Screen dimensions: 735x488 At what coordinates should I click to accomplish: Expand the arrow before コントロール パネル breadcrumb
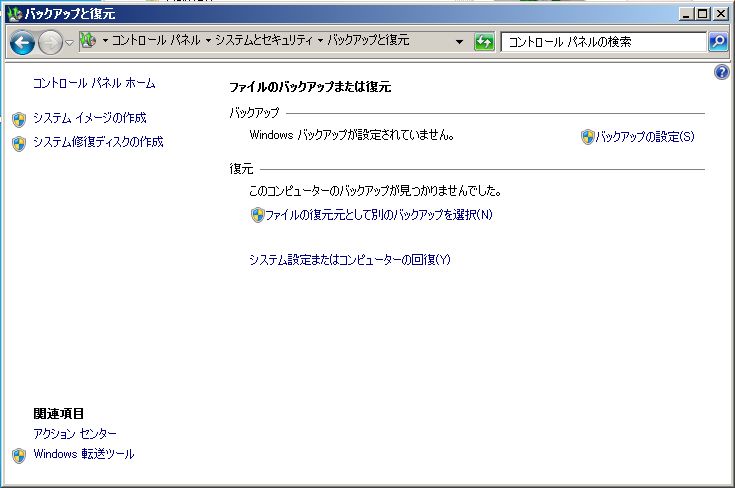105,41
